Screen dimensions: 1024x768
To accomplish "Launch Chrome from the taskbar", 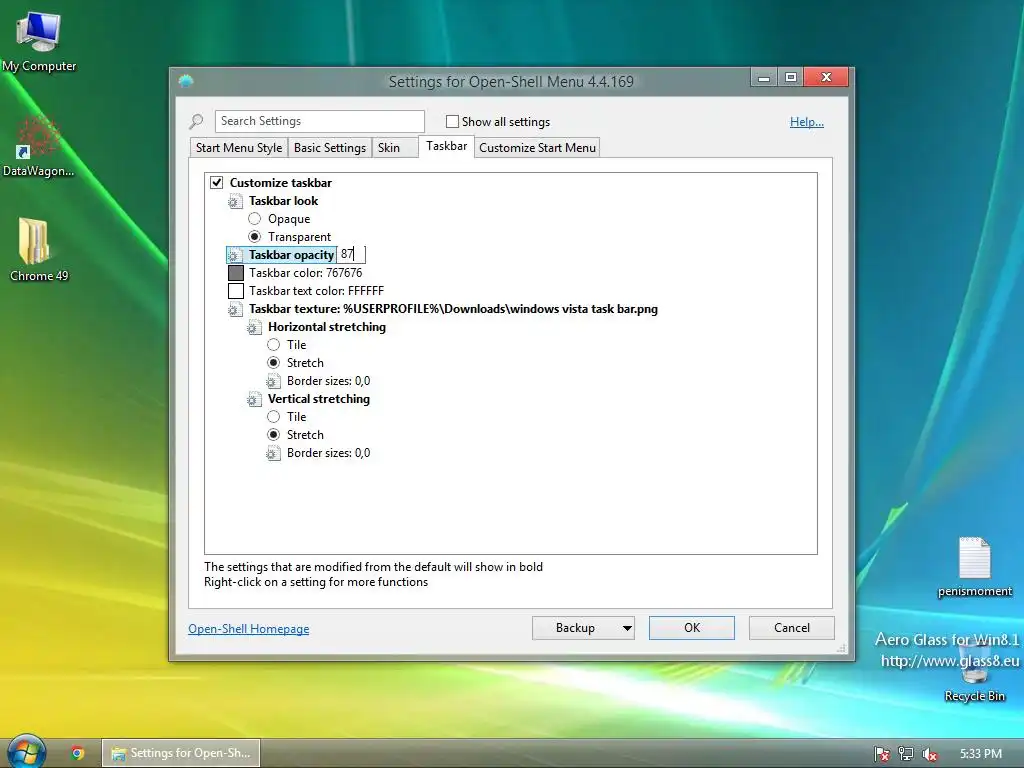I will click(x=78, y=753).
